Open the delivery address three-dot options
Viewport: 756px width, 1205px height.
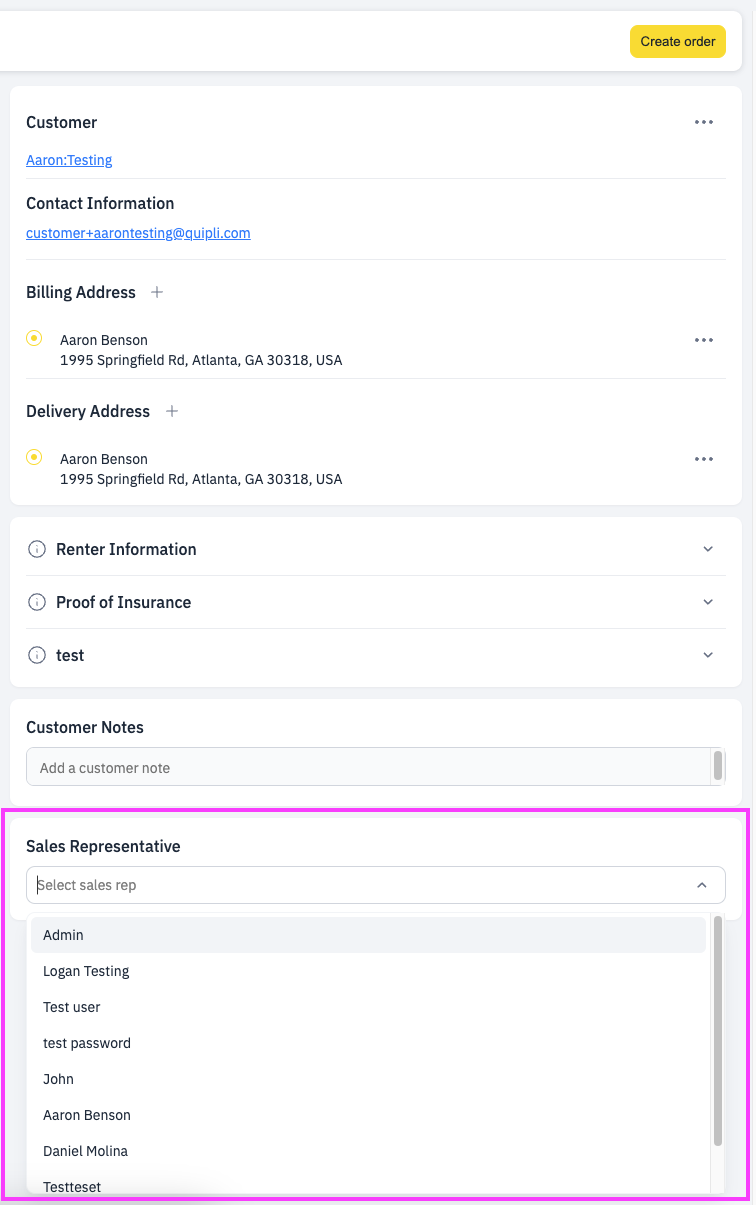coord(704,459)
